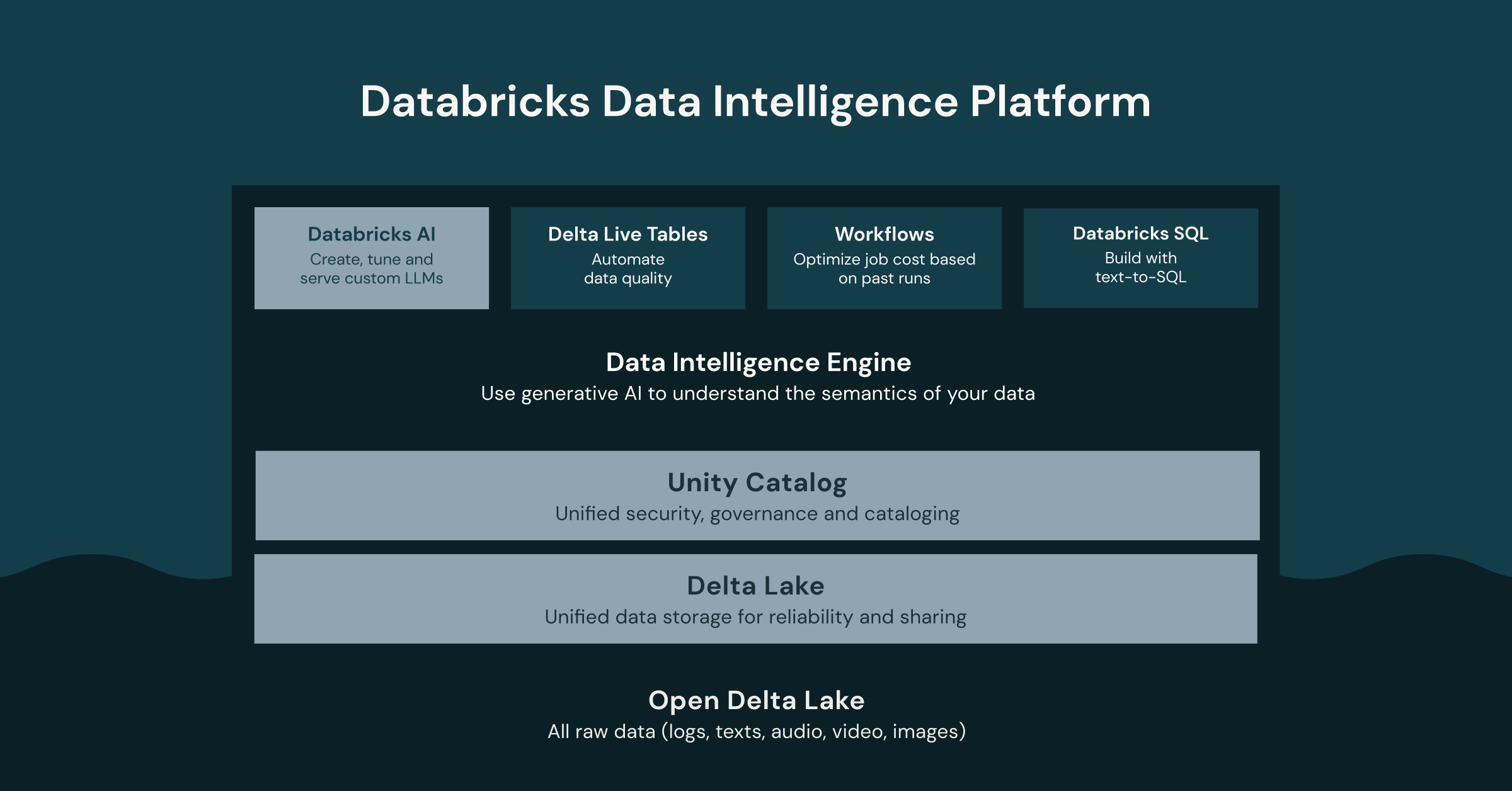Select the Databricks AI heading

coord(372,234)
